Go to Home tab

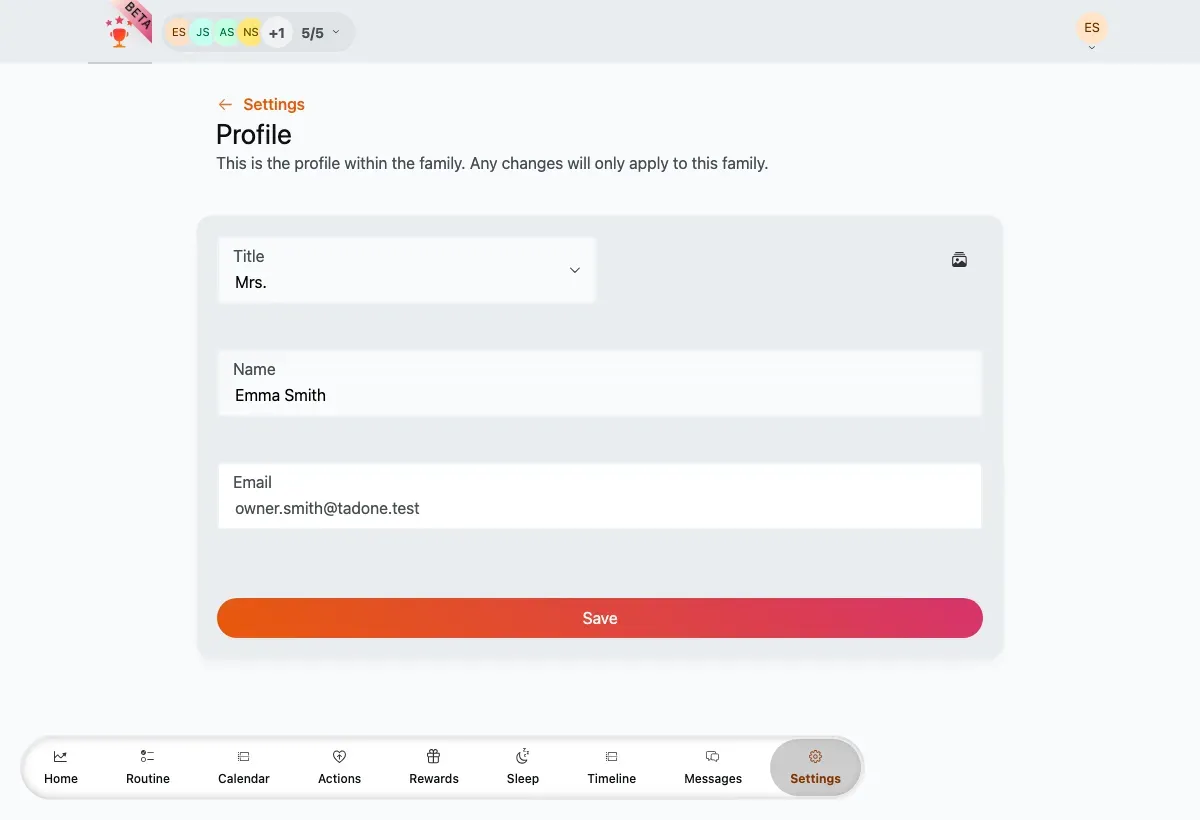(x=61, y=767)
